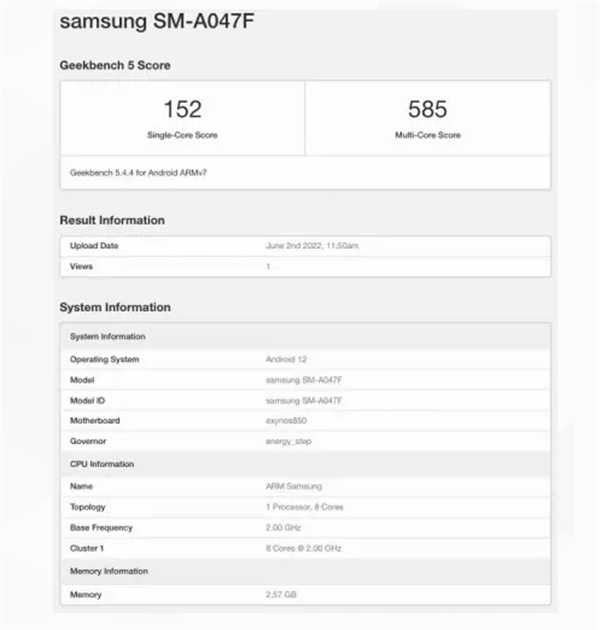This screenshot has width=600, height=630.
Task: Click the Governor value energy_step
Action: (289, 441)
